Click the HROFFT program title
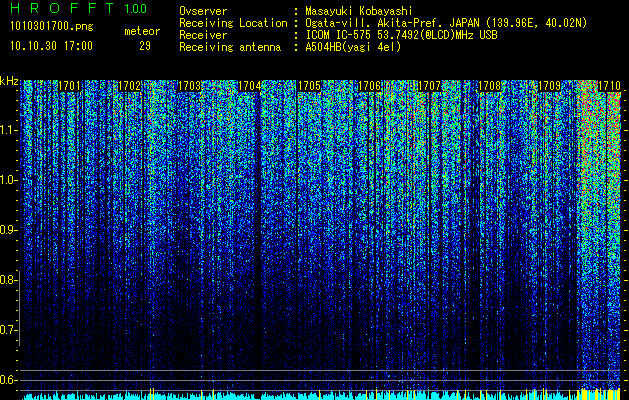The height and width of the screenshot is (400, 629). (x=62, y=8)
